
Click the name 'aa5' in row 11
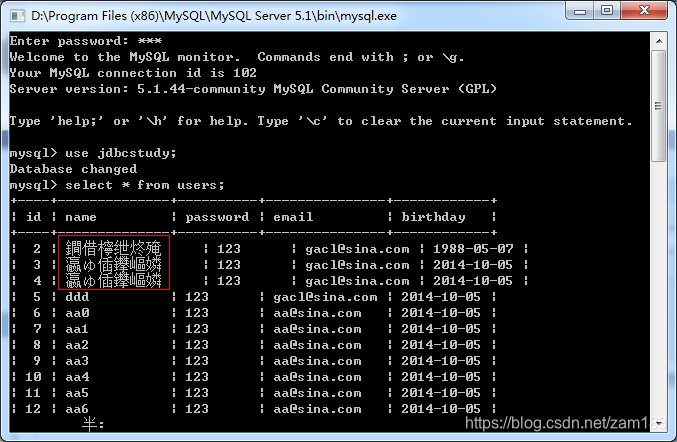[77, 393]
